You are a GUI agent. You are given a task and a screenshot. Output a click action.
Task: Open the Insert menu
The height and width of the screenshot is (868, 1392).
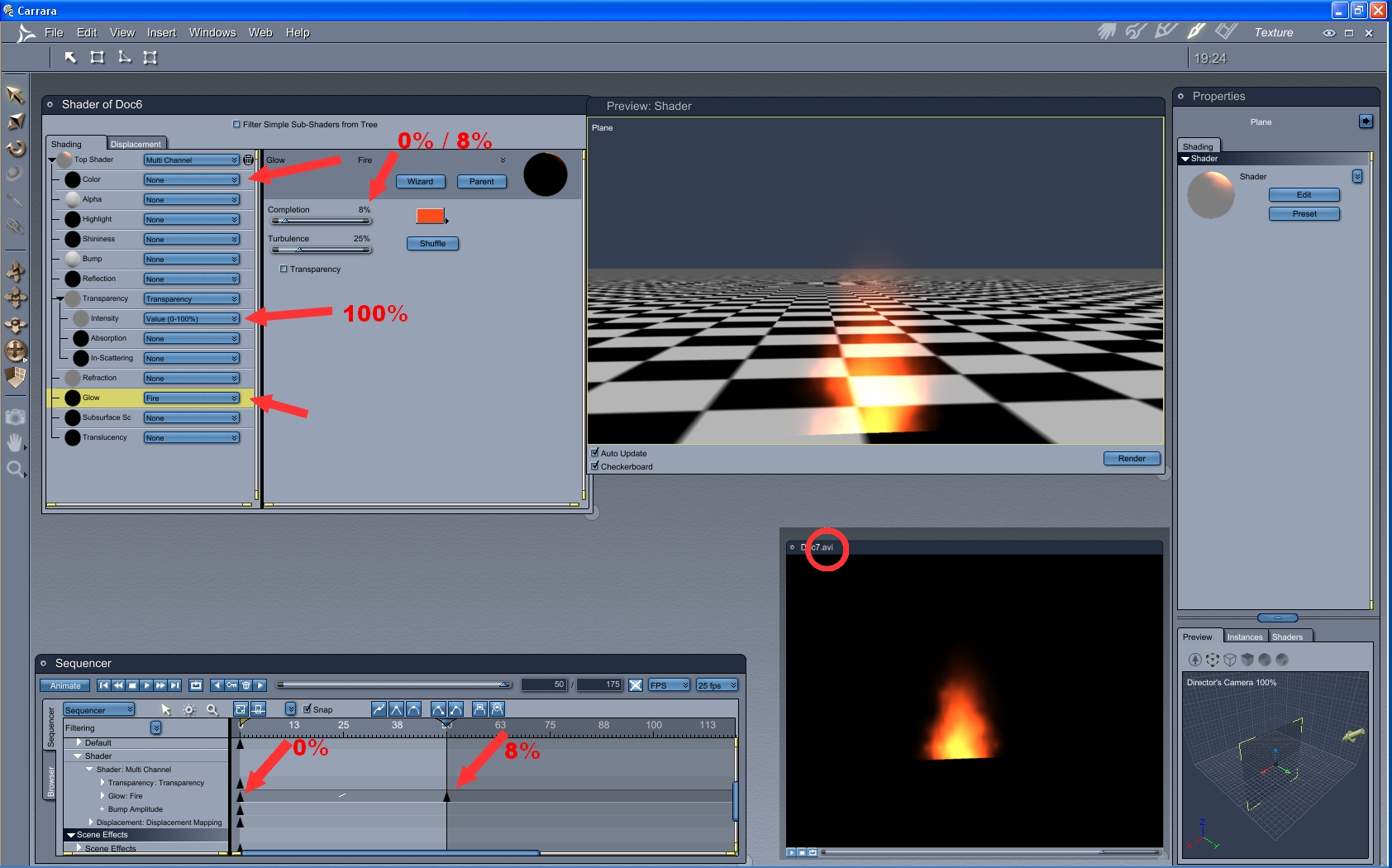click(x=161, y=32)
